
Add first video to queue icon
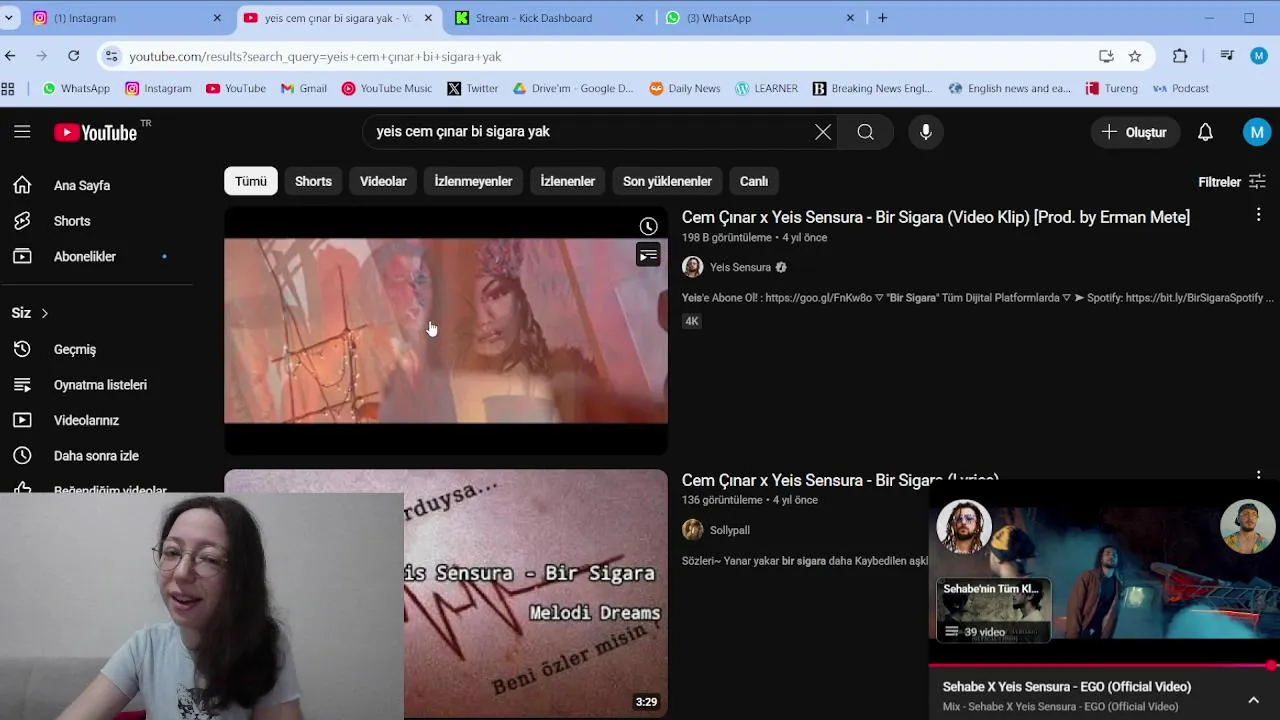point(648,255)
